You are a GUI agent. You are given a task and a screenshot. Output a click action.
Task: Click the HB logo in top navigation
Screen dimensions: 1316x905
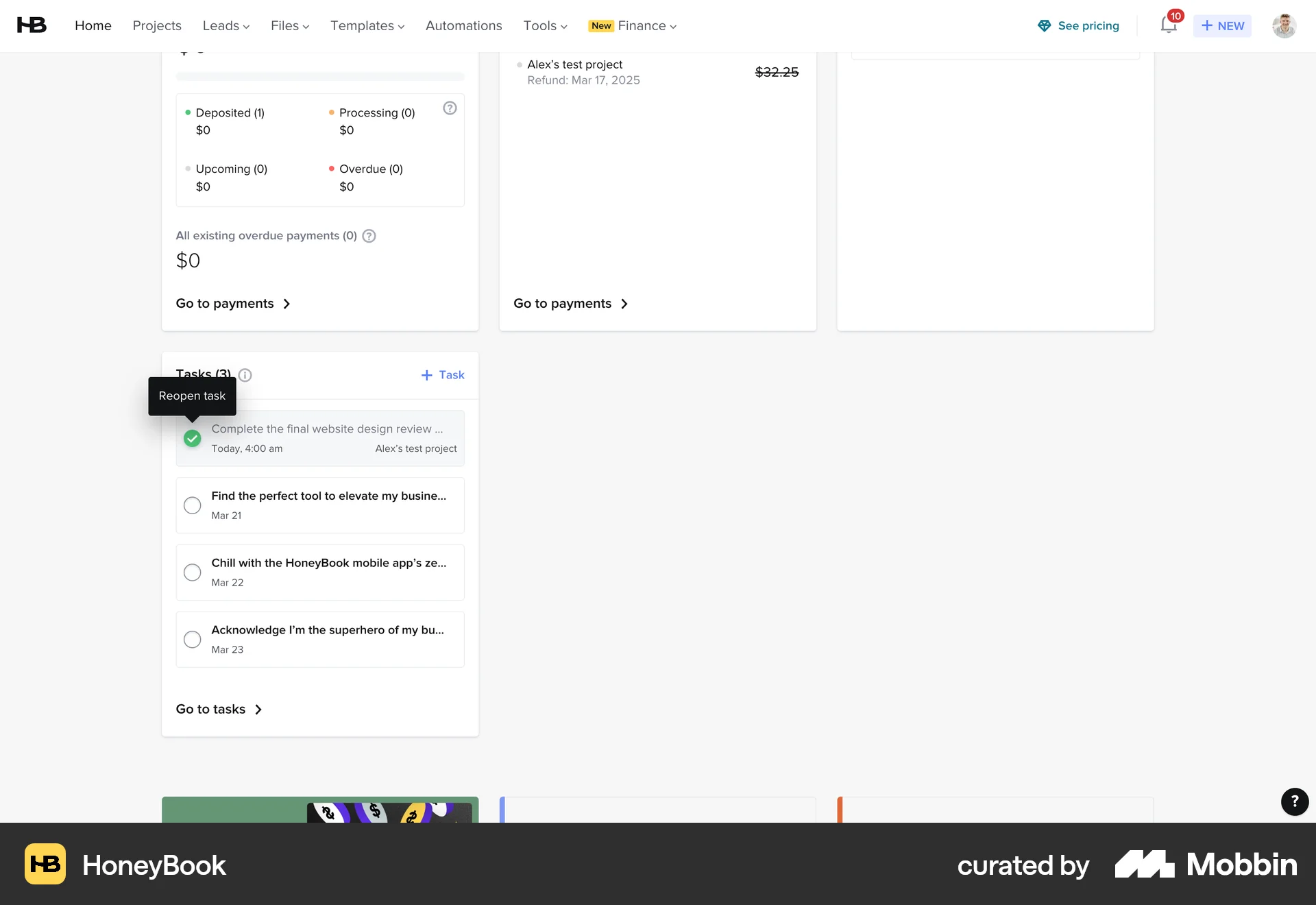(31, 25)
